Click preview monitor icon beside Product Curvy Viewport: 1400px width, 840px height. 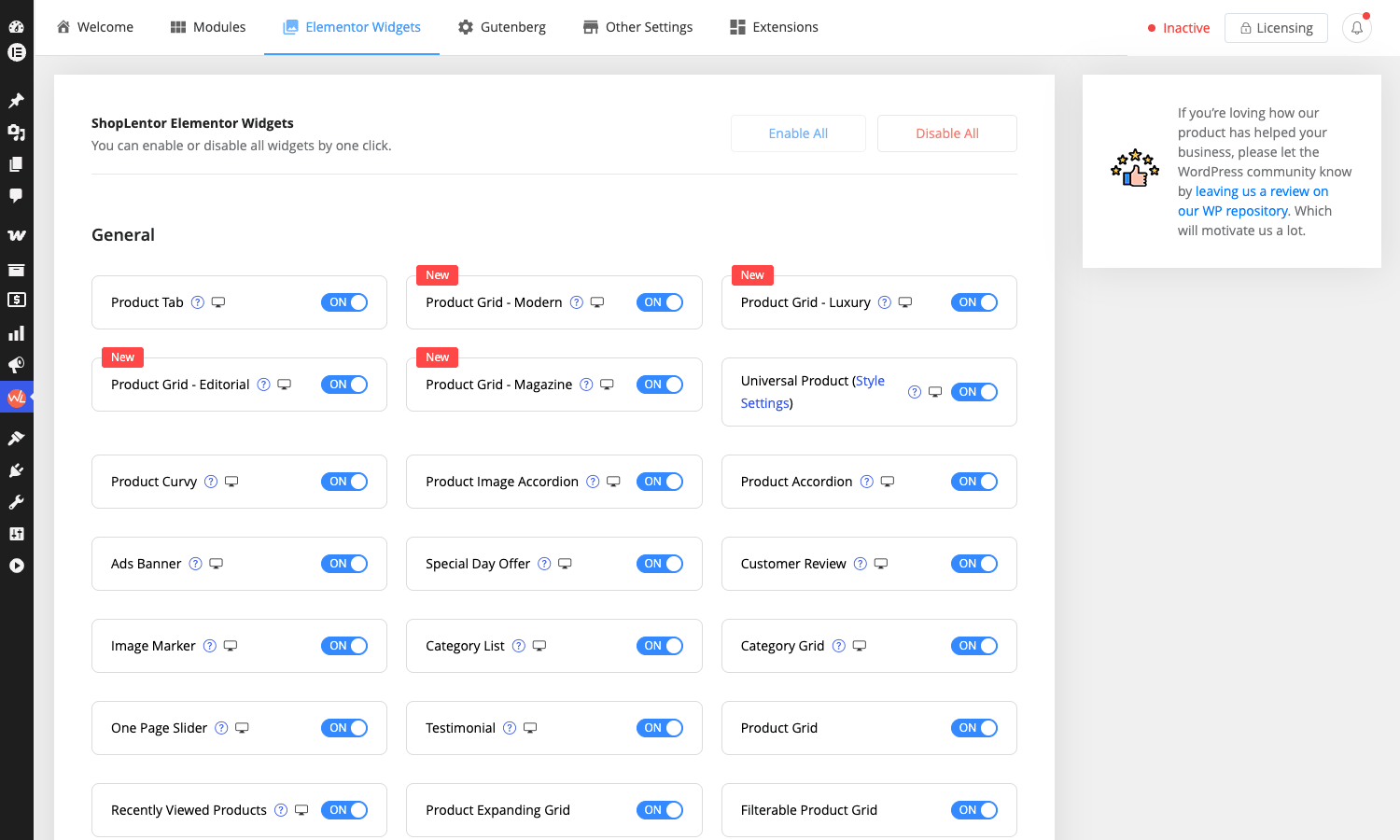point(231,482)
